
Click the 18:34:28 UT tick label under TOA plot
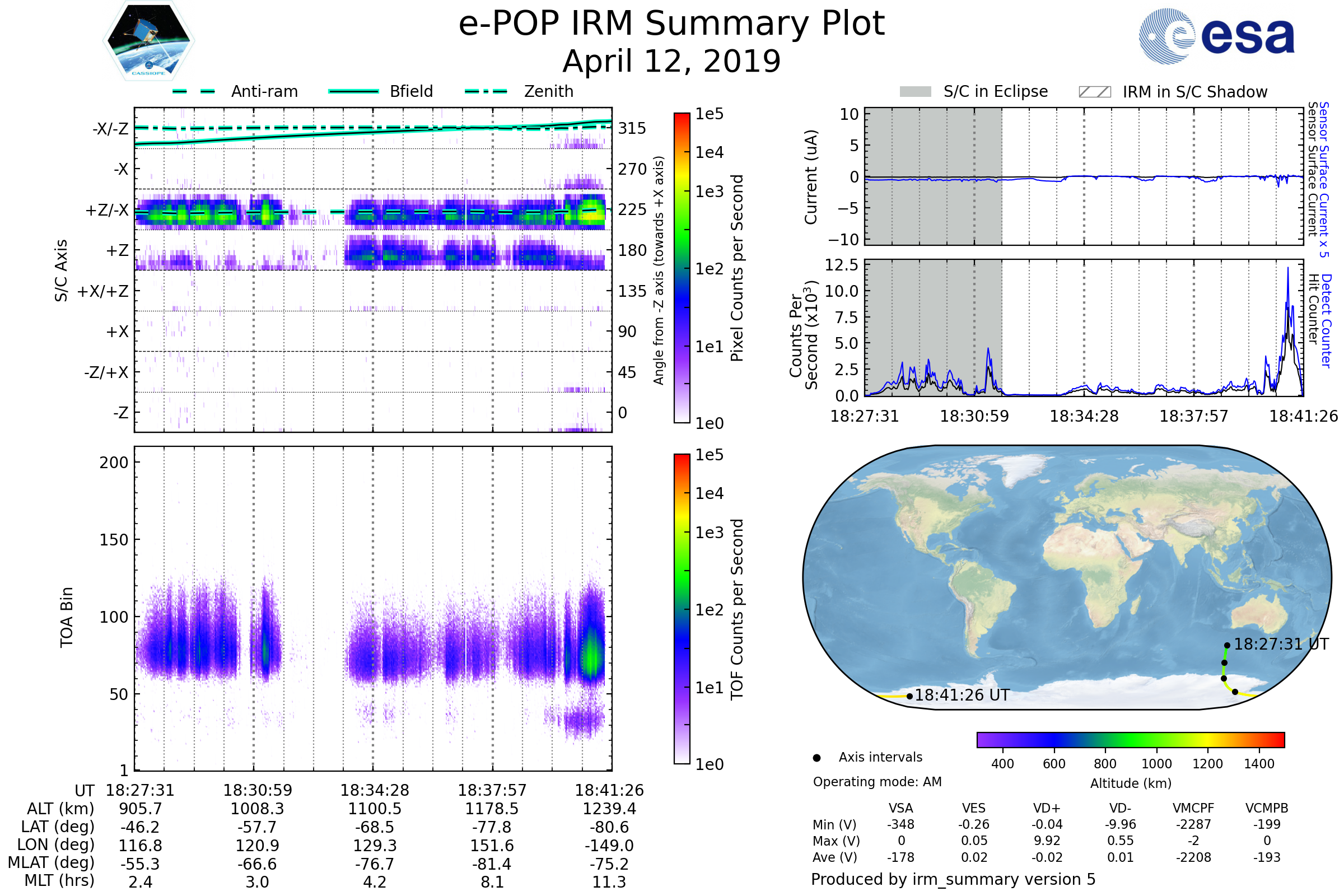(375, 790)
